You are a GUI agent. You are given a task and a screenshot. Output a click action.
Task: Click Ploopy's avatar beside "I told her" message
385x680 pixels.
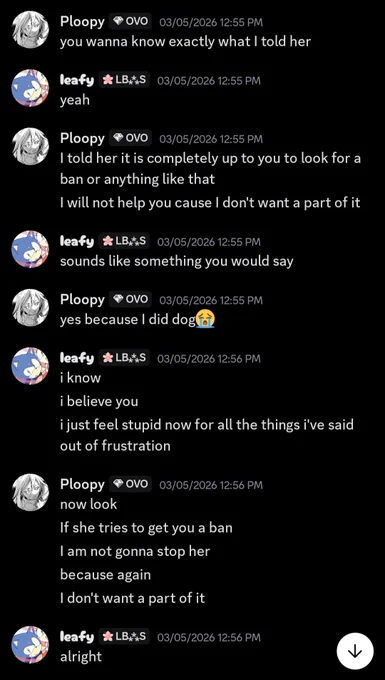point(30,146)
